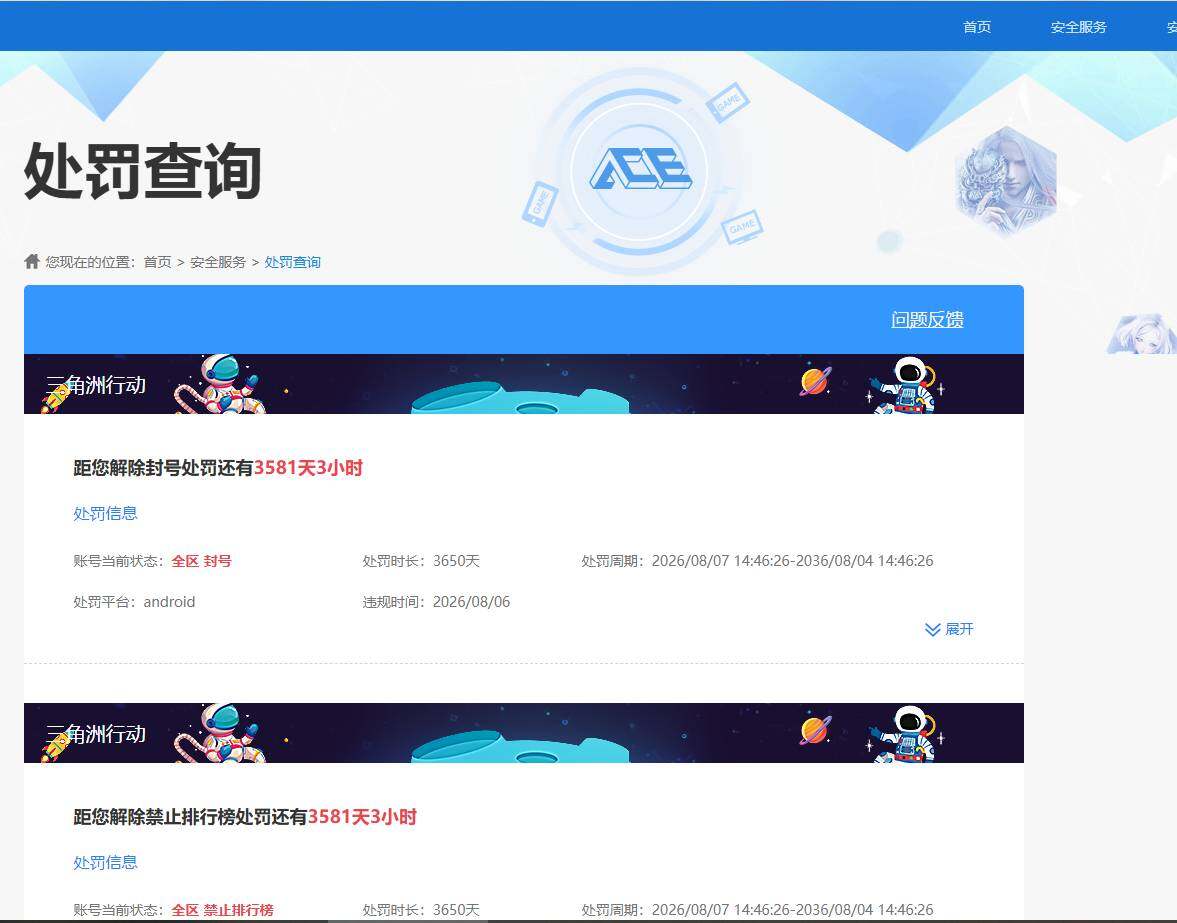This screenshot has height=923, width=1177.
Task: Click the 全区 禁止排行榜 status text
Action: 222,909
